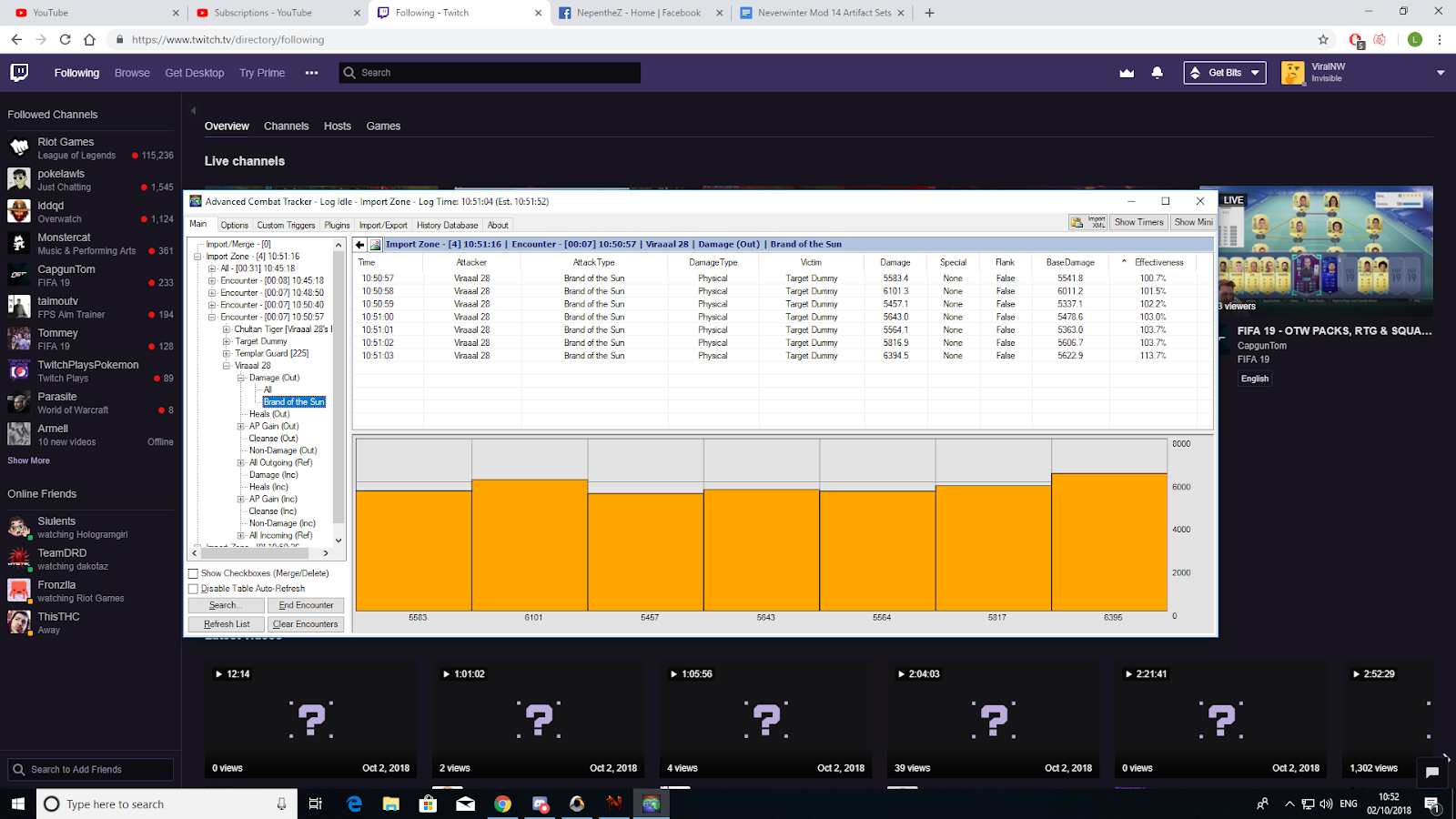Click the Refresh List button
The width and height of the screenshot is (1456, 819).
point(227,625)
